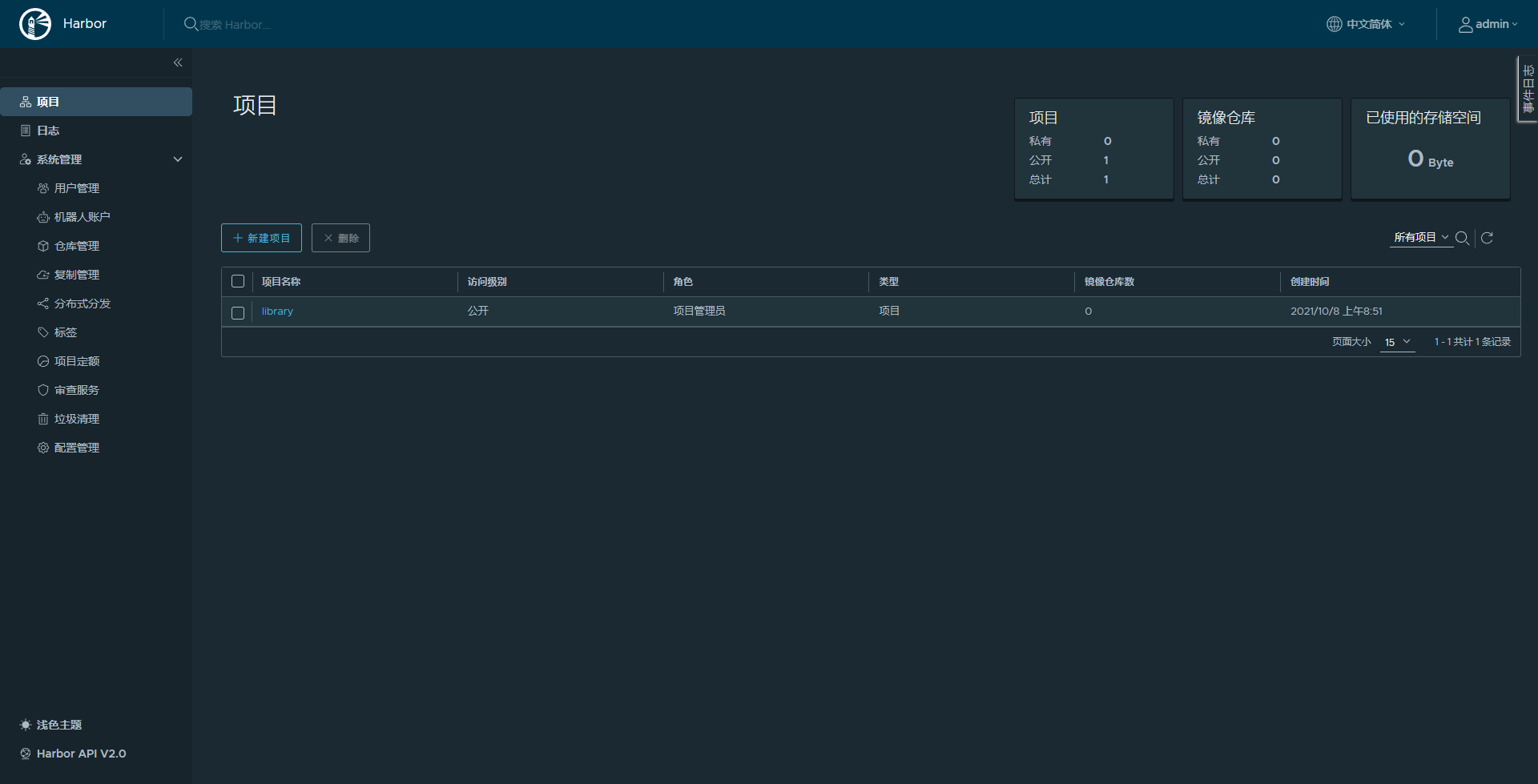Refresh the project list

coord(1487,238)
